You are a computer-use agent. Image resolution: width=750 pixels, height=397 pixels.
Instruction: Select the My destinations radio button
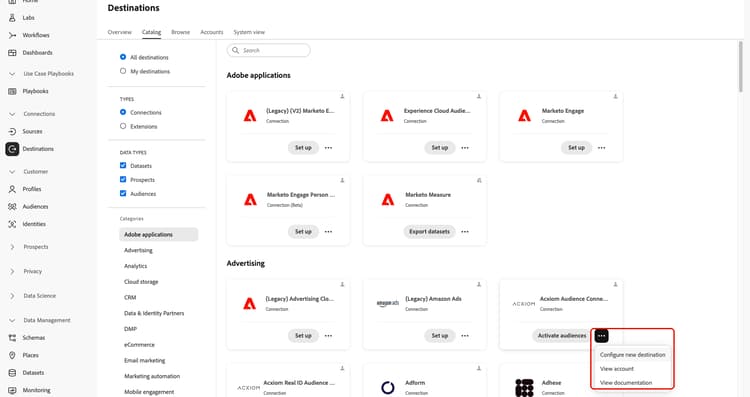(123, 71)
